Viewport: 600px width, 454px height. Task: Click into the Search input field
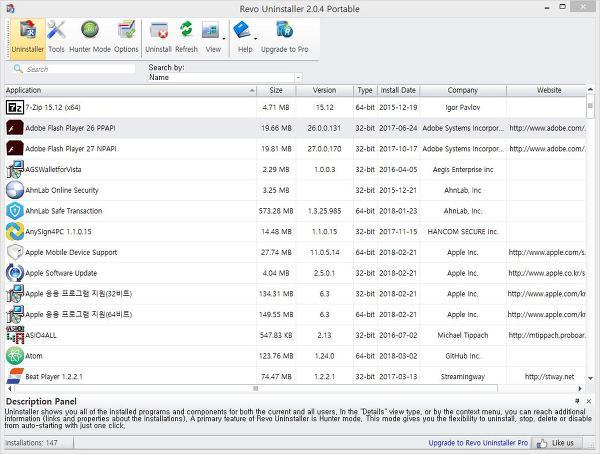(x=80, y=69)
